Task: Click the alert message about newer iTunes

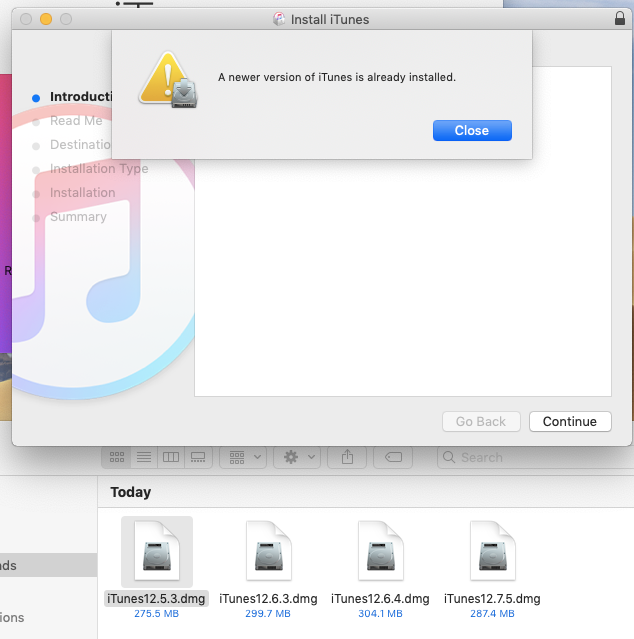Action: click(337, 77)
